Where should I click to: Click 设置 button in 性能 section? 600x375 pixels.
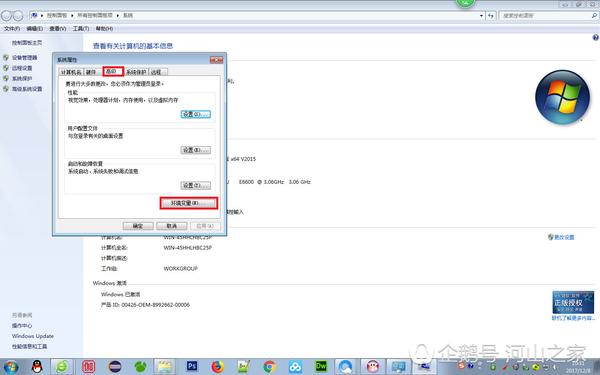(x=196, y=114)
